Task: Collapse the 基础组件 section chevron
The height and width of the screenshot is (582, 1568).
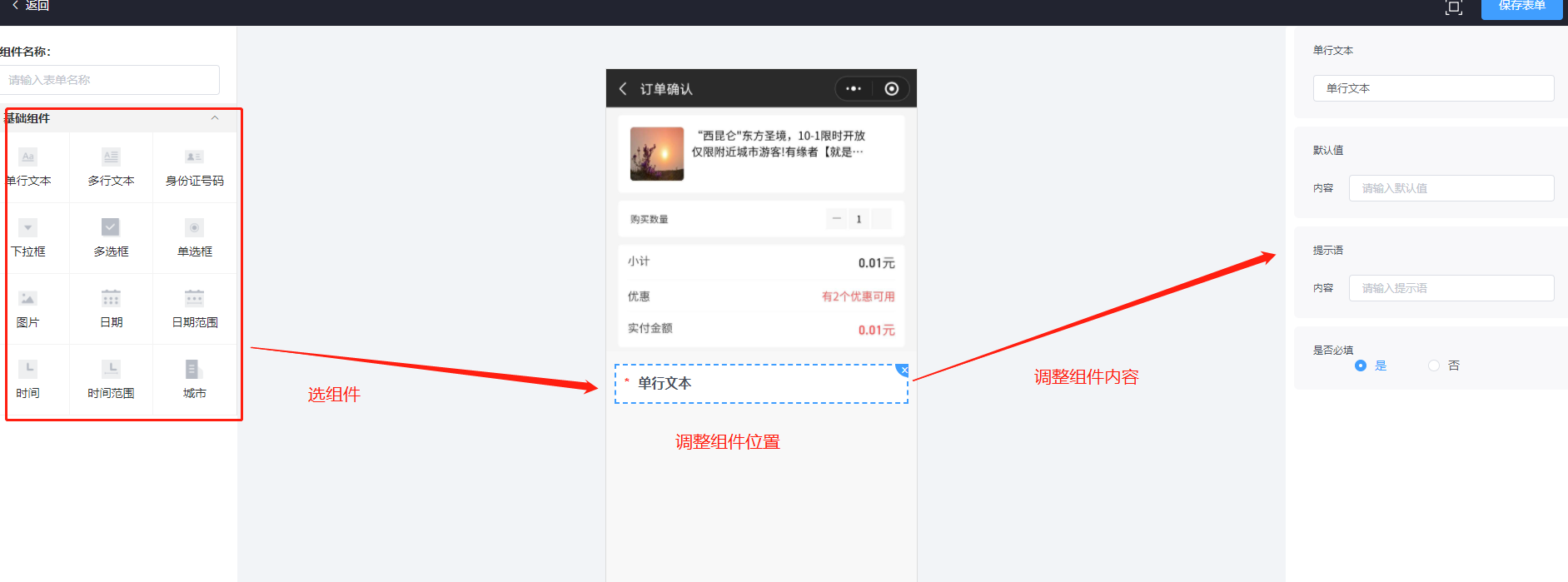Action: pos(215,118)
